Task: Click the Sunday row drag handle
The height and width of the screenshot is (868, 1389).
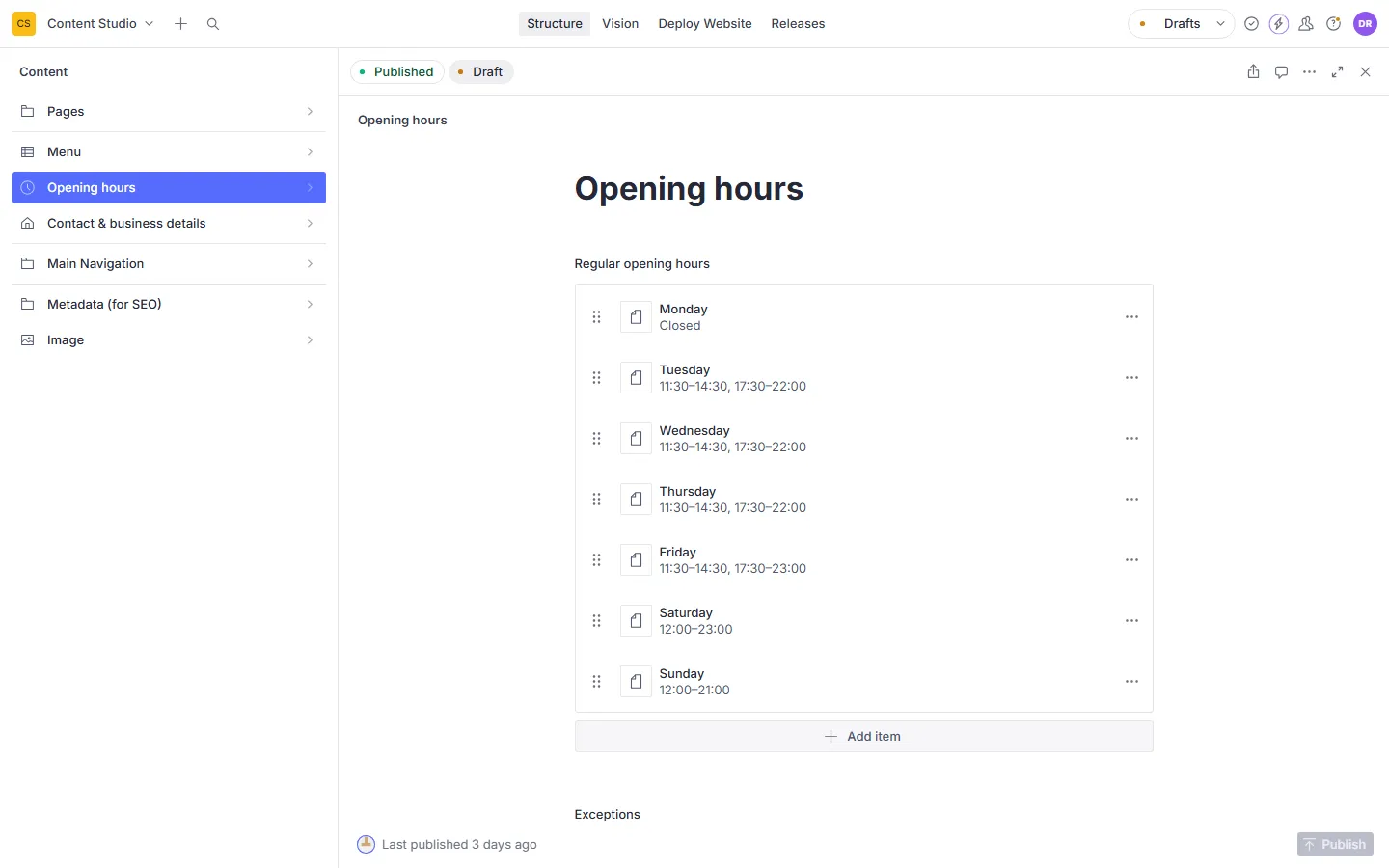Action: pos(596,682)
